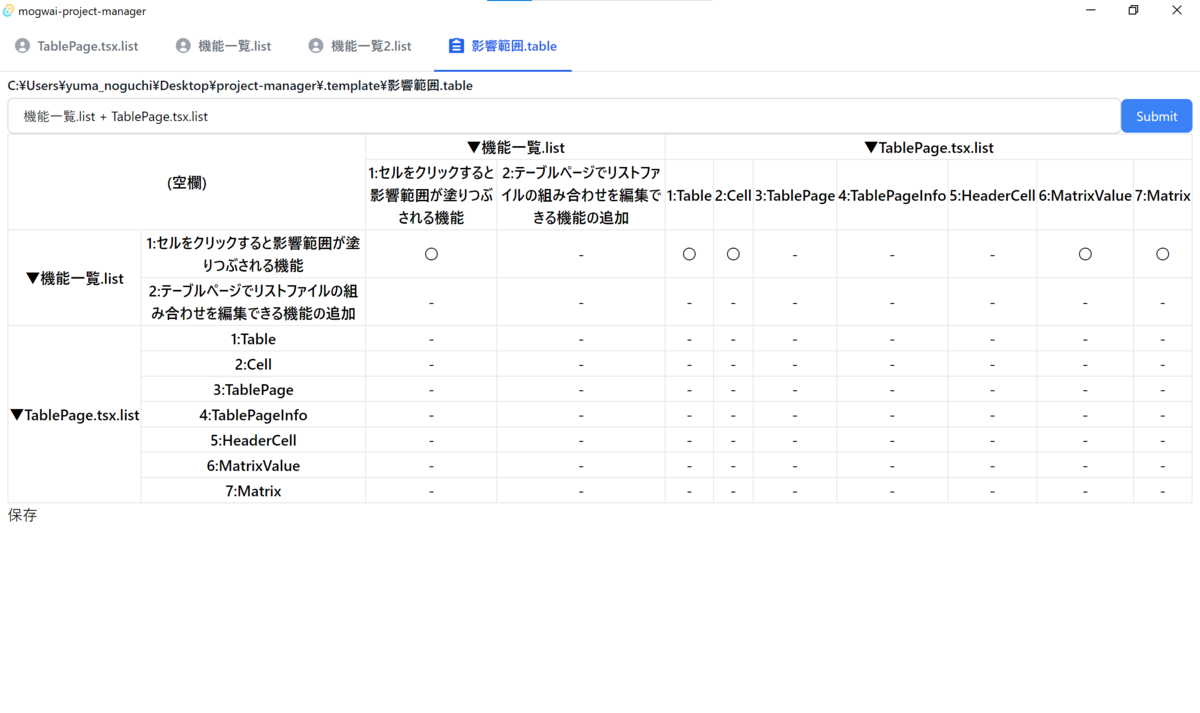
Task: Click 7:Matrix row's dash under first 機能一覧 column
Action: tap(431, 491)
